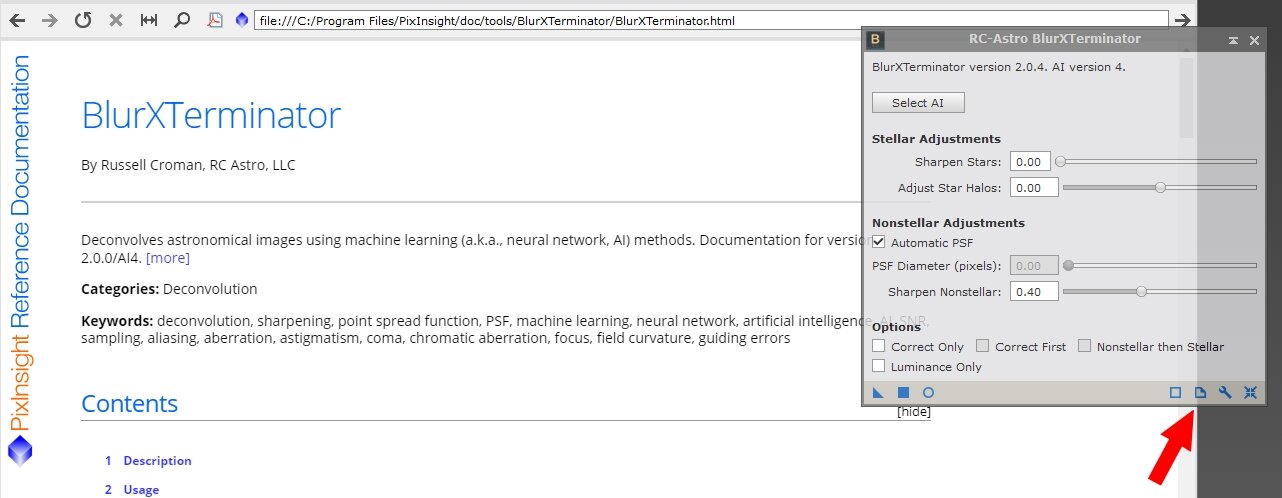
Task: Click the Adjust Star Halos slider handle
Action: 1160,187
